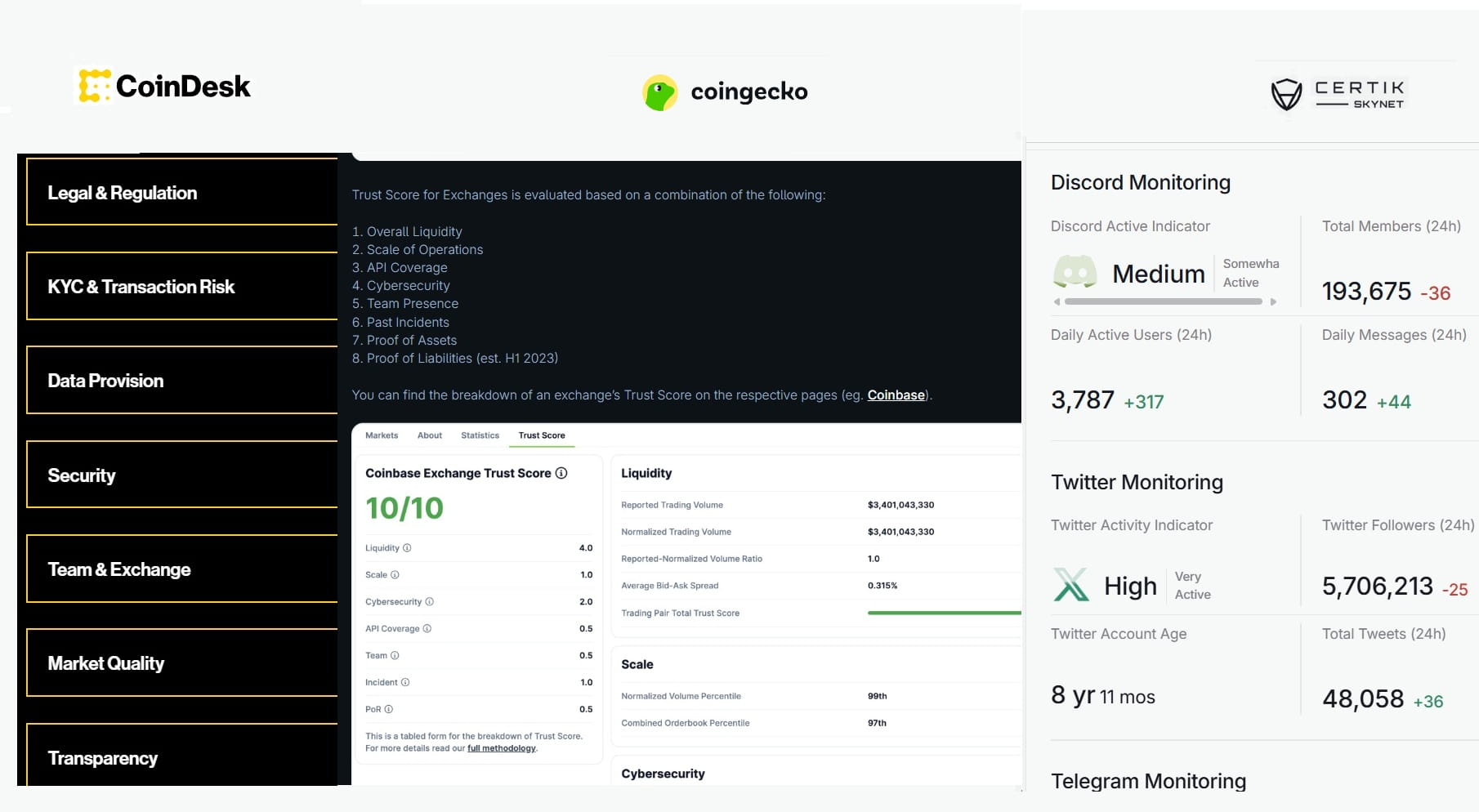
Task: Select the Transparency category
Action: tap(182, 755)
